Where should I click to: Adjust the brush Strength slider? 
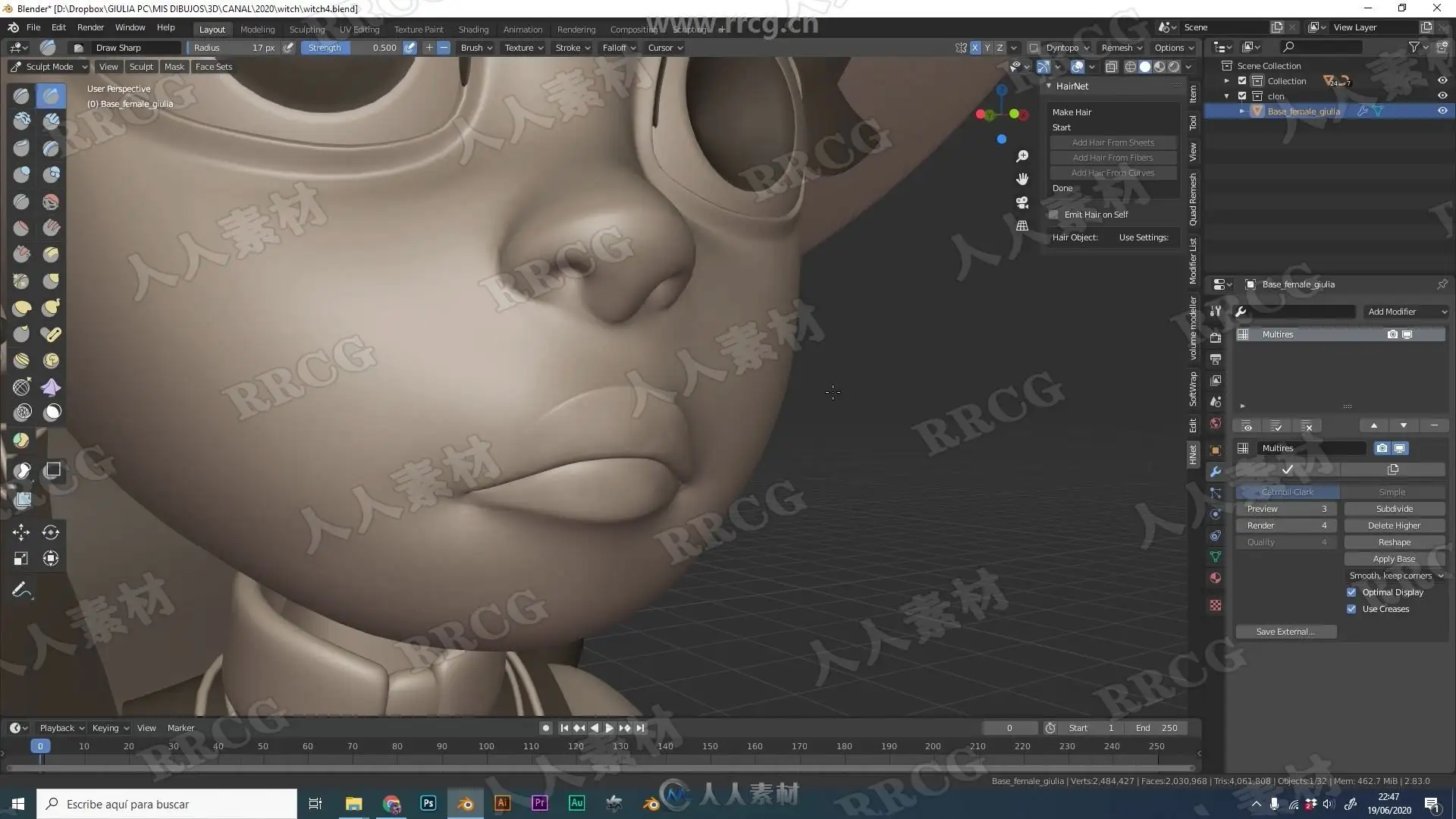pyautogui.click(x=352, y=48)
